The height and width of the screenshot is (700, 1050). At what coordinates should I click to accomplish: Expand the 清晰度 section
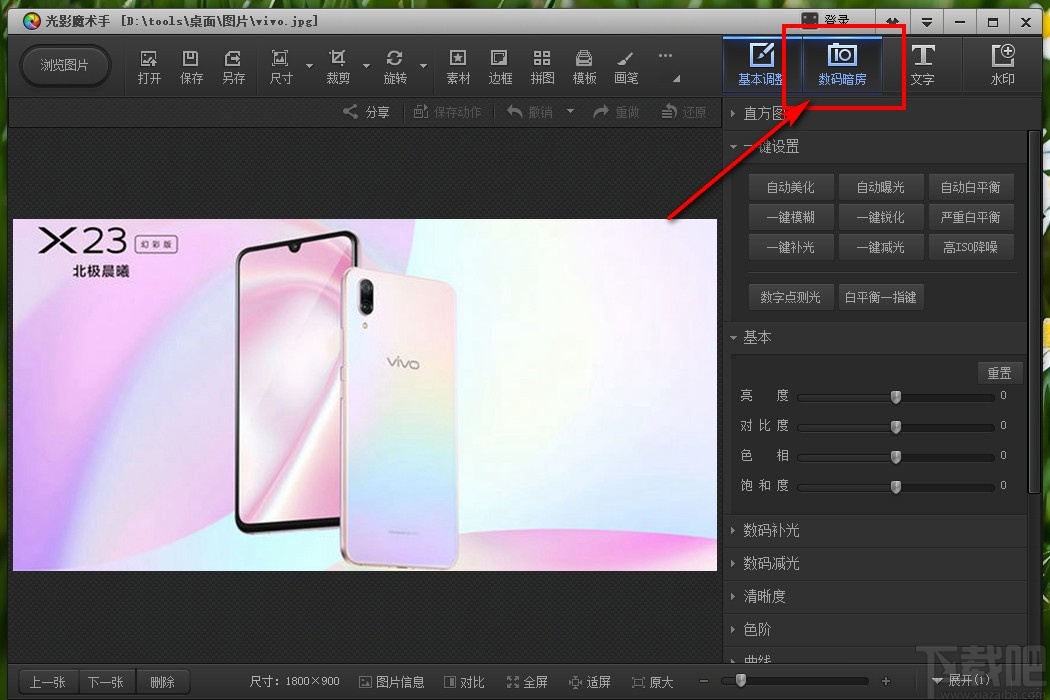point(733,596)
